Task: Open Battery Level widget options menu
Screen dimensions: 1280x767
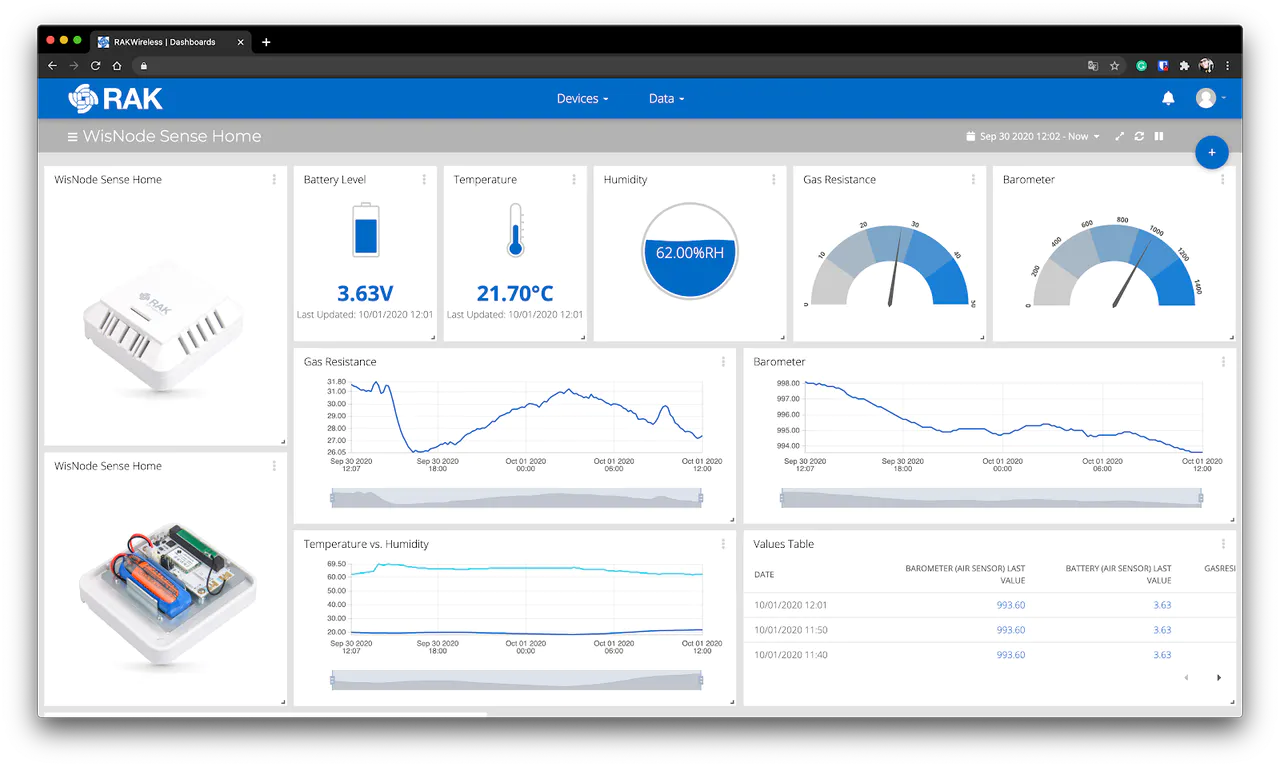Action: click(x=424, y=180)
